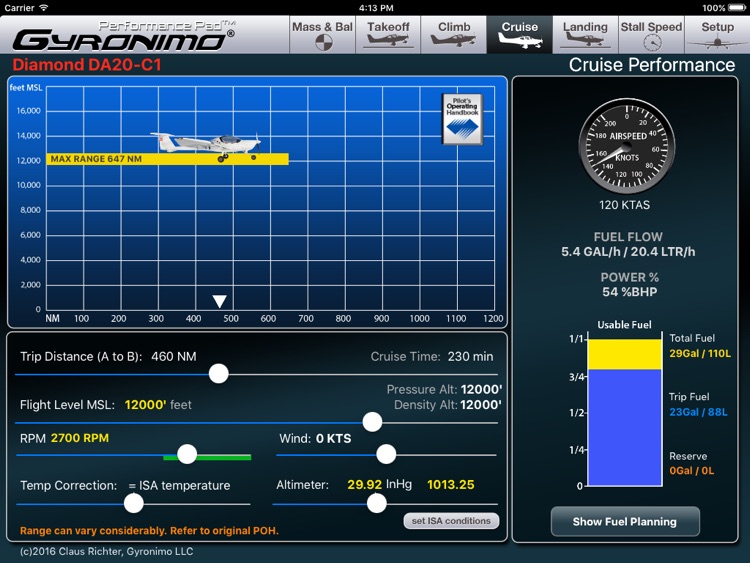The height and width of the screenshot is (563, 750).
Task: Open the Stall Speed tab
Action: [x=651, y=35]
